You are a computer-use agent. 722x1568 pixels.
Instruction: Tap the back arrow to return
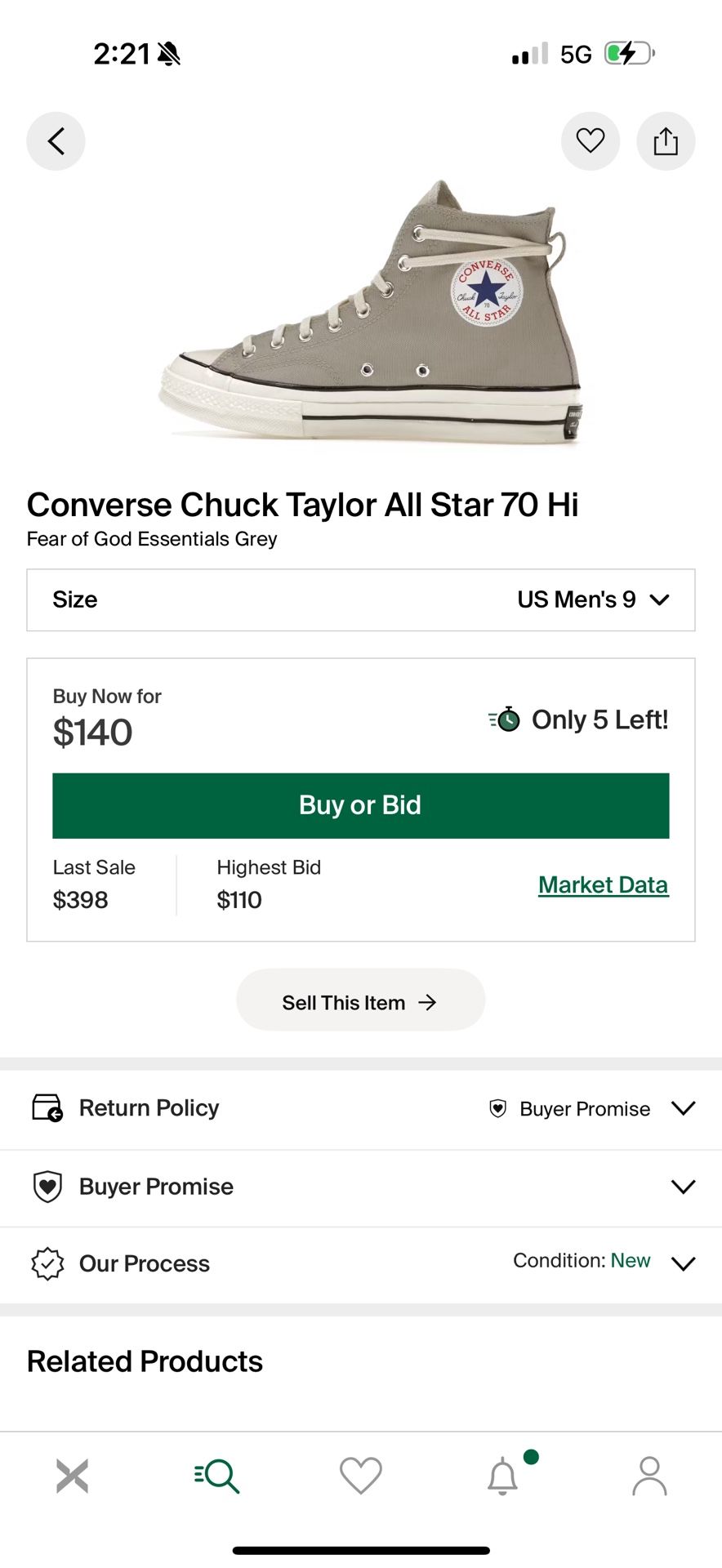(x=56, y=140)
